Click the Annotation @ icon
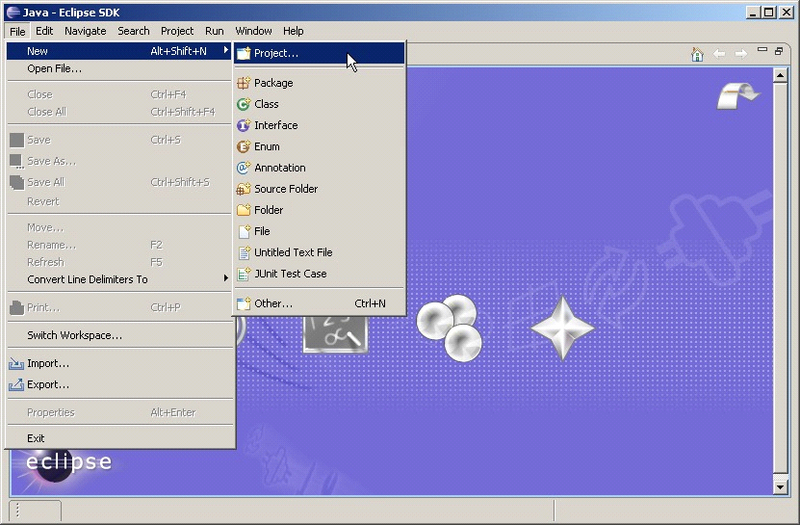Image resolution: width=800 pixels, height=525 pixels. coord(244,167)
